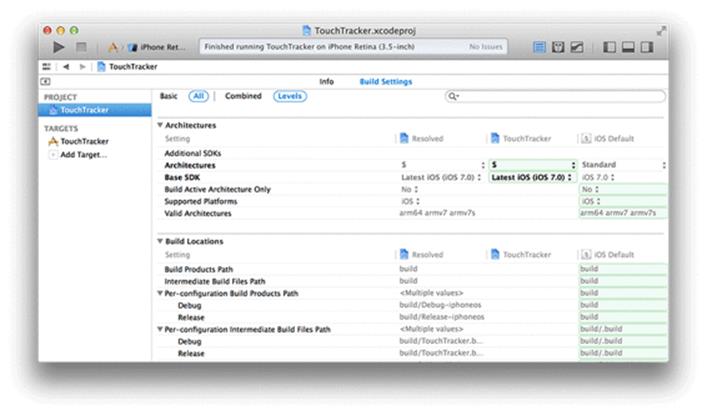Toggle the Navigator pane
Screen dimensions: 707x415
click(609, 47)
